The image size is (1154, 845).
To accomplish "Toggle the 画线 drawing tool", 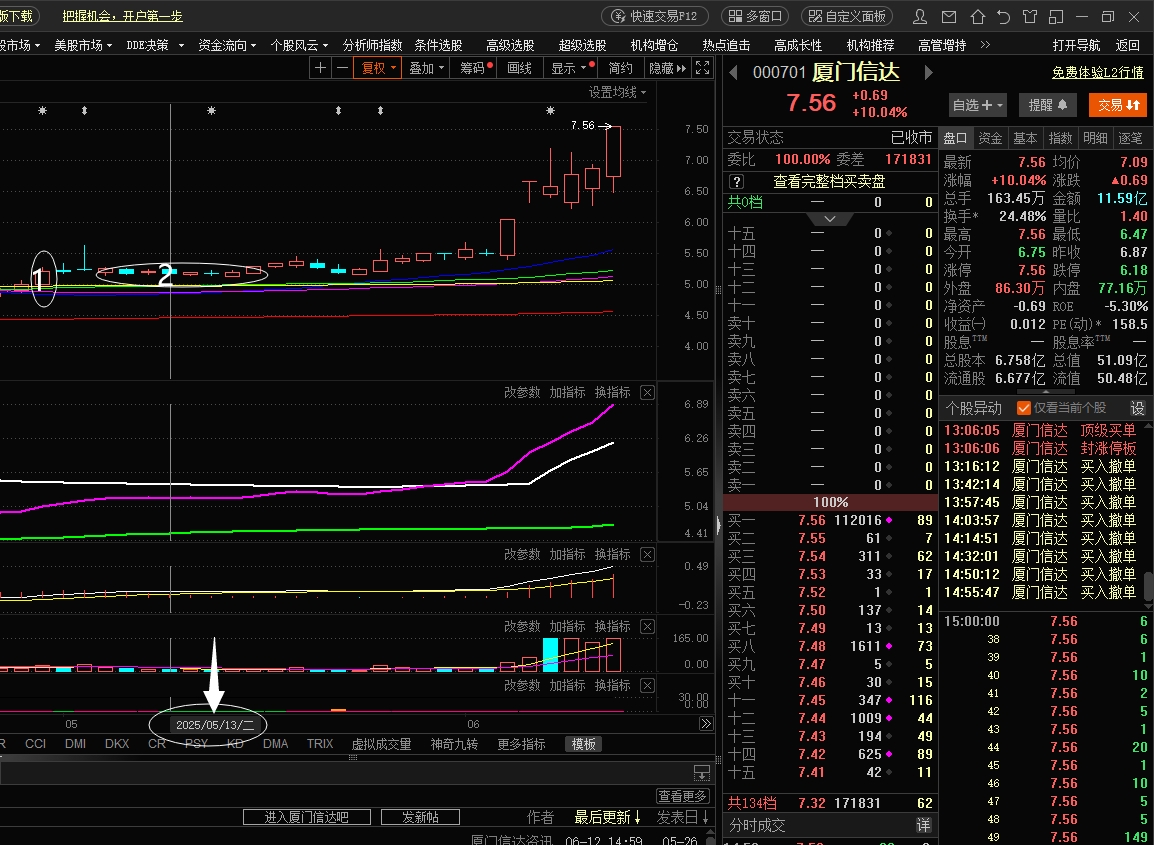I will [x=520, y=68].
